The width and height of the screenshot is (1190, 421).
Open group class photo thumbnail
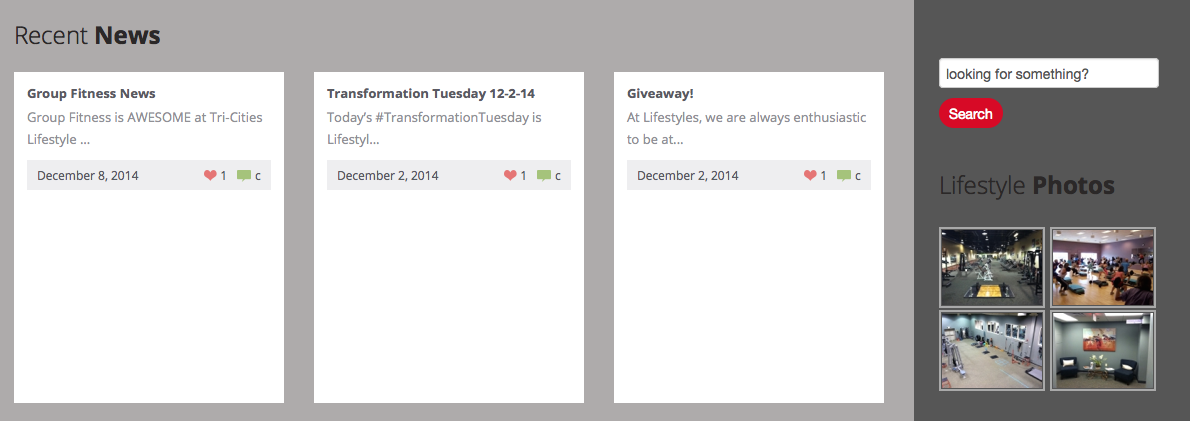click(x=1103, y=268)
